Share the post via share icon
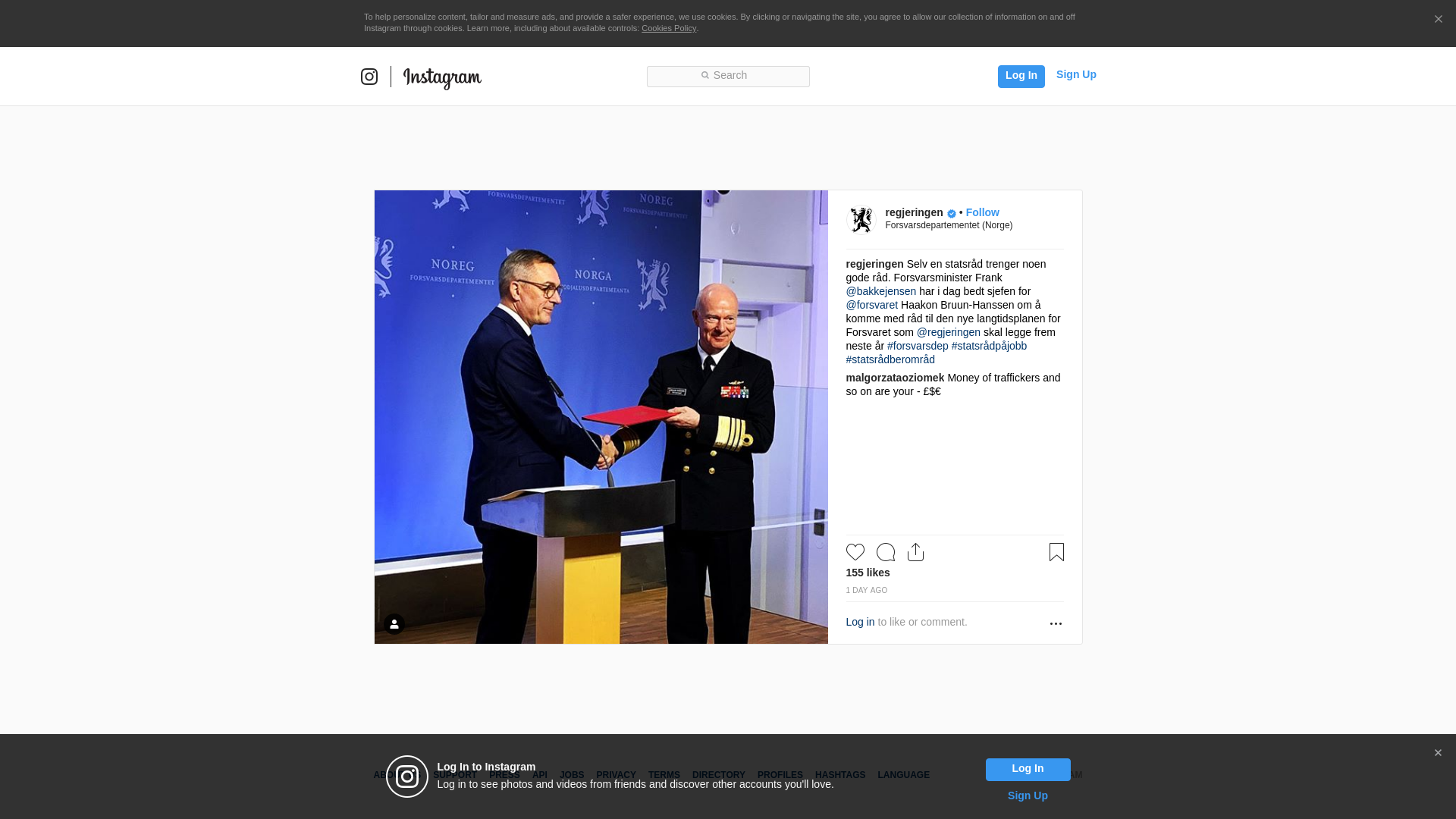The height and width of the screenshot is (819, 1456). coord(915,552)
